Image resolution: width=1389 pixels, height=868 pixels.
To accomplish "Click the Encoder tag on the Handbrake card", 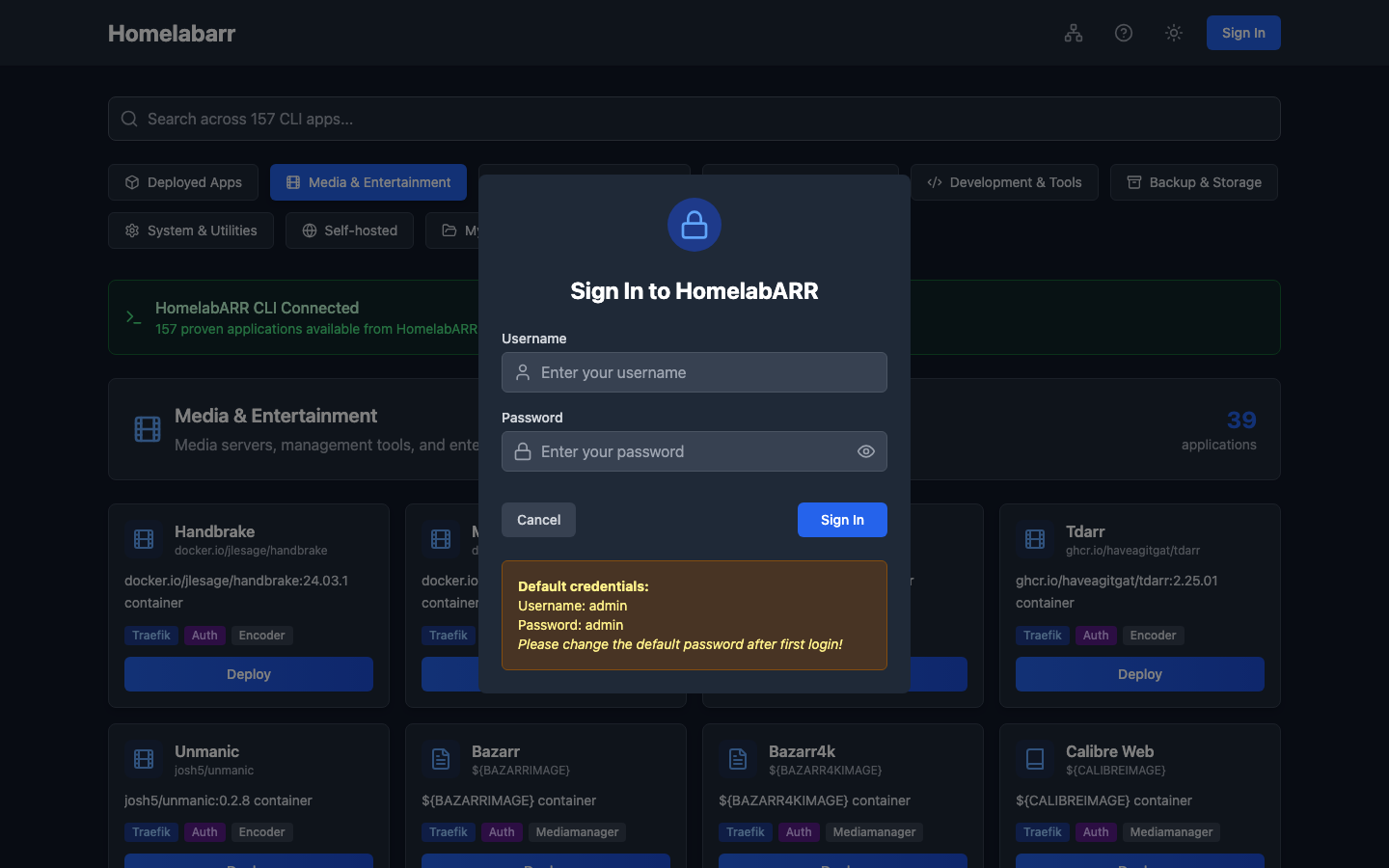I will point(261,635).
